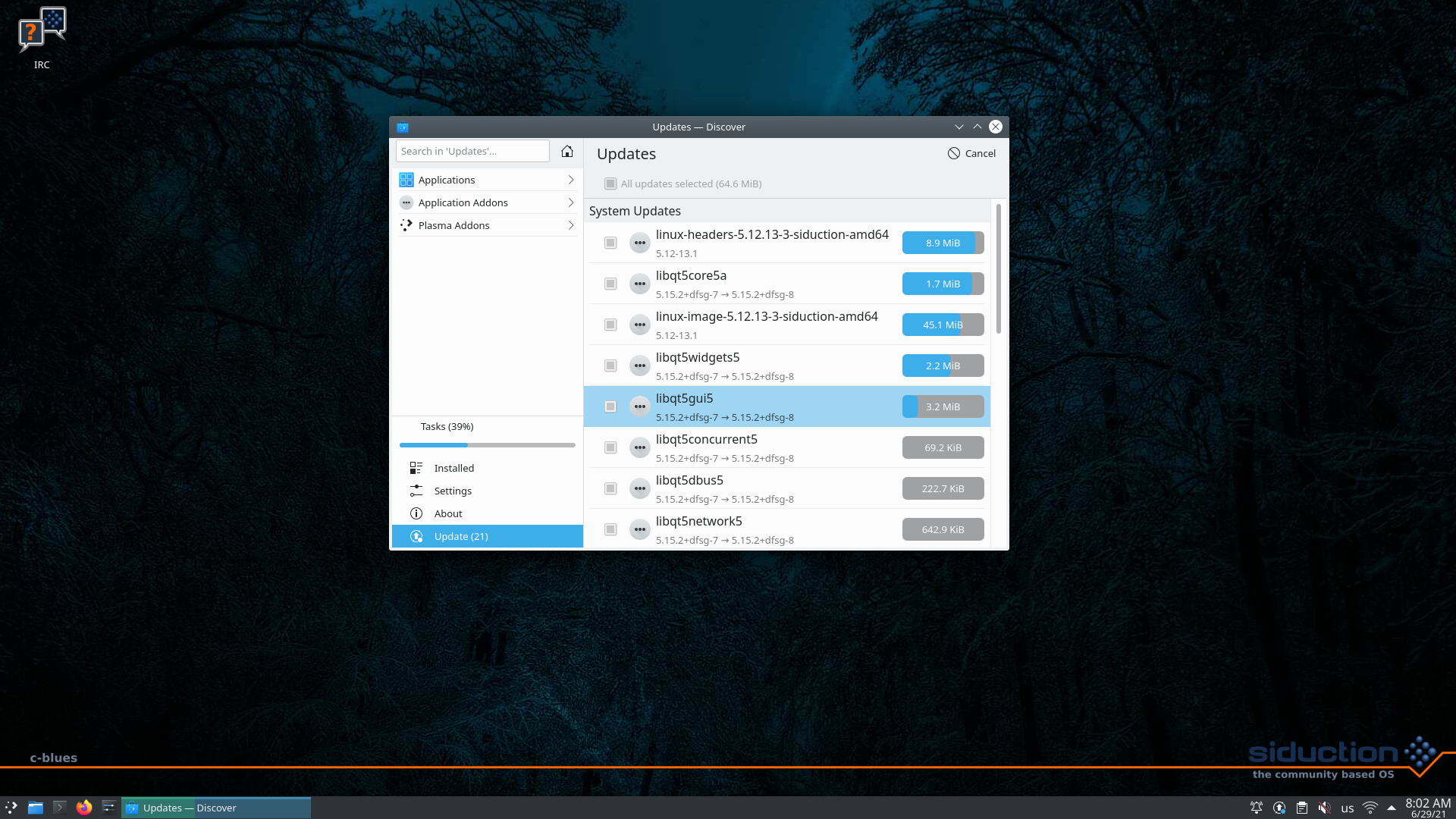This screenshot has height=819, width=1456.
Task: Go to Discover home via house icon
Action: tap(566, 152)
